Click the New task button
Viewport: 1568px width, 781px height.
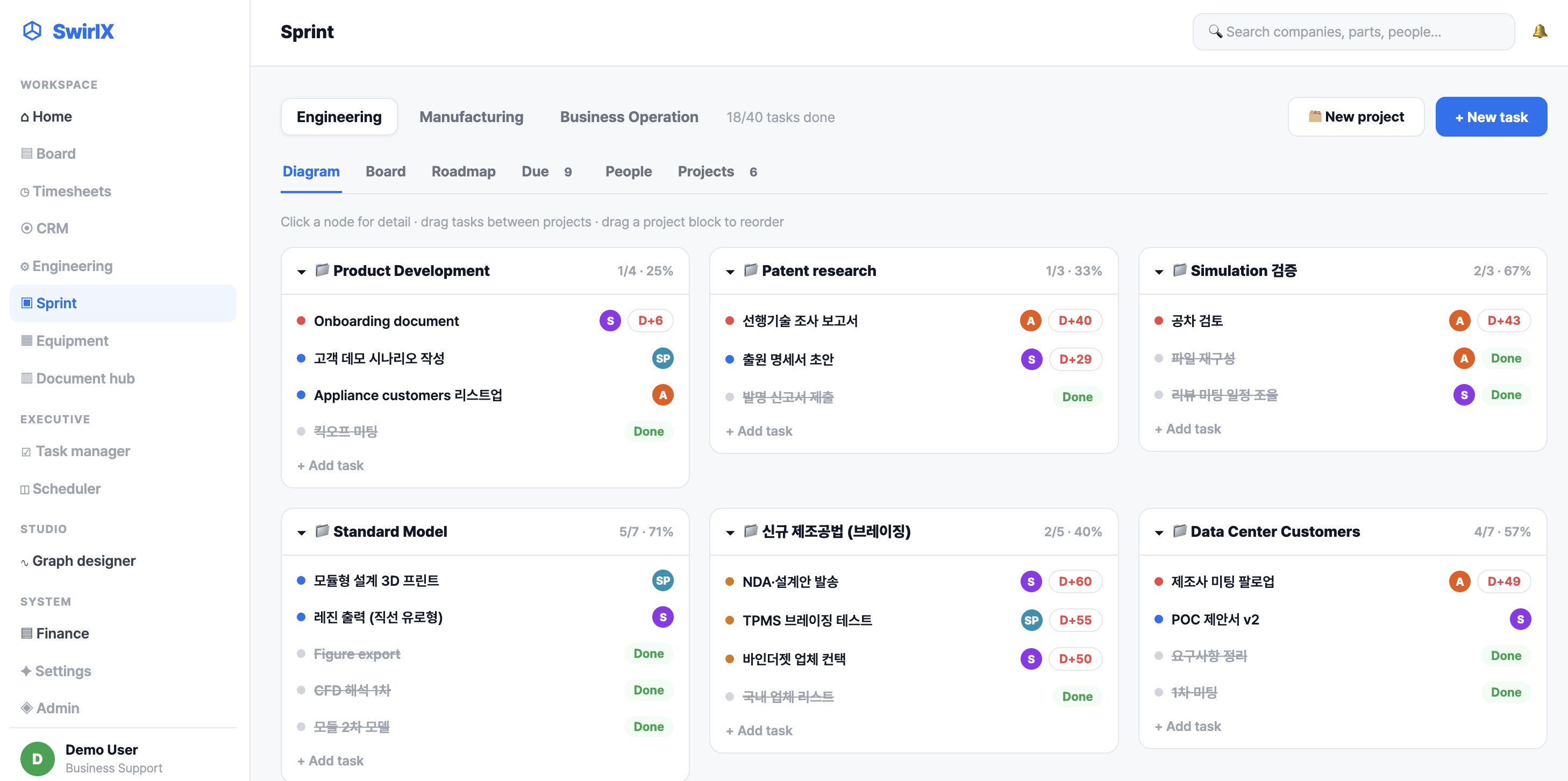tap(1491, 117)
